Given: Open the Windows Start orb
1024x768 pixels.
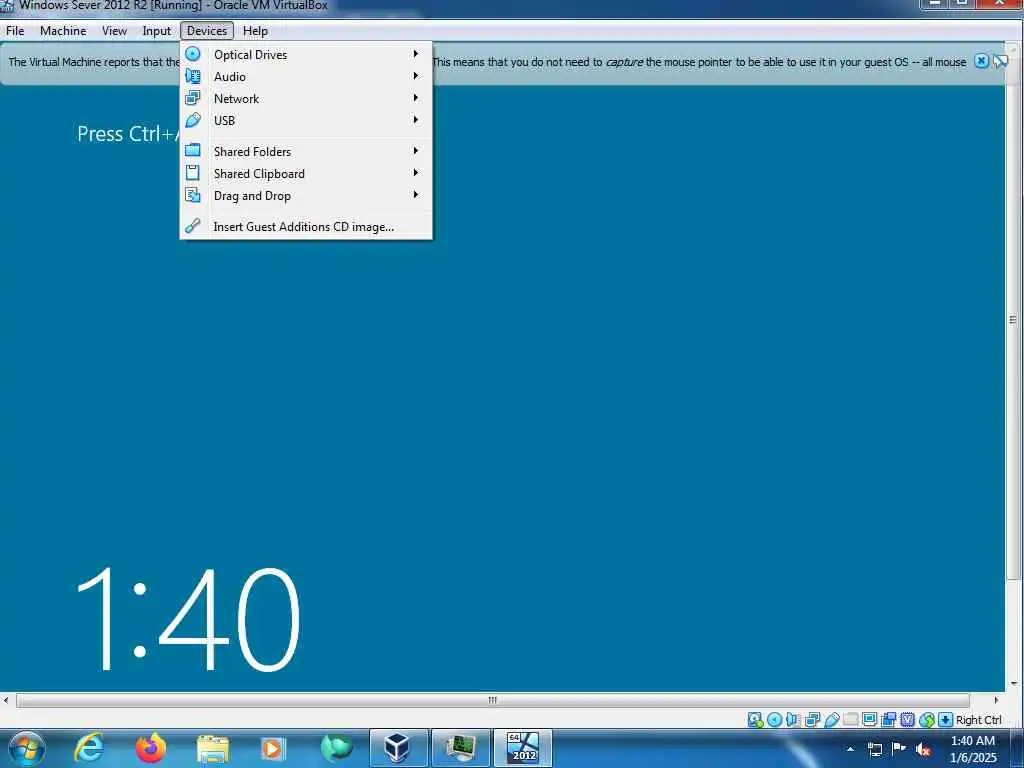Looking at the screenshot, I should 27,749.
